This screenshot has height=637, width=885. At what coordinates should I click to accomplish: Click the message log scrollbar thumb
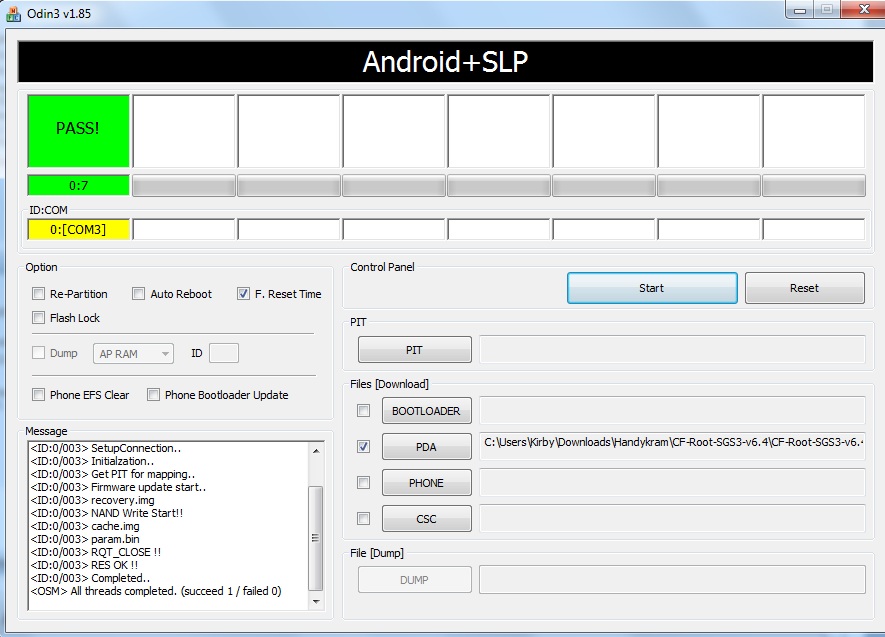pos(316,538)
